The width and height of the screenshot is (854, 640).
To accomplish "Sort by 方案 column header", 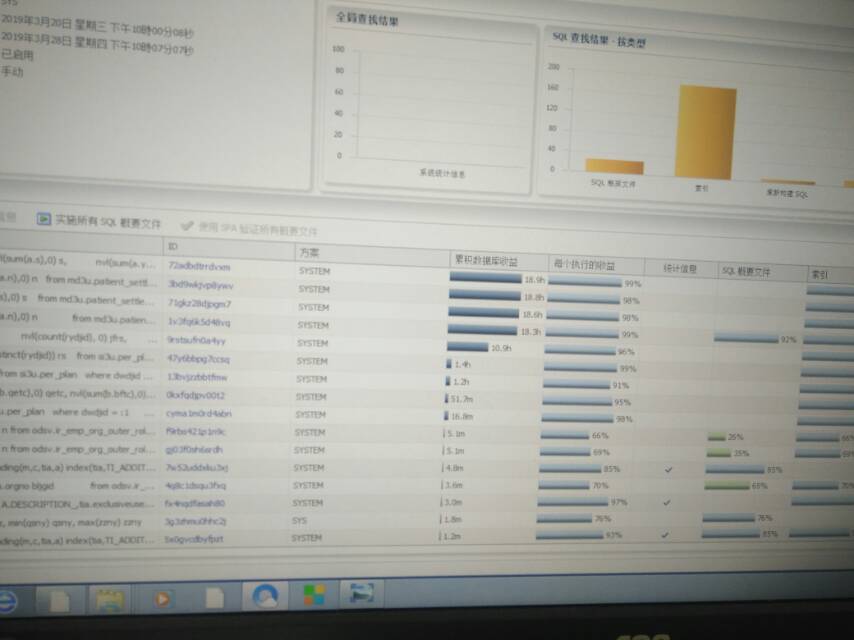I will [310, 252].
